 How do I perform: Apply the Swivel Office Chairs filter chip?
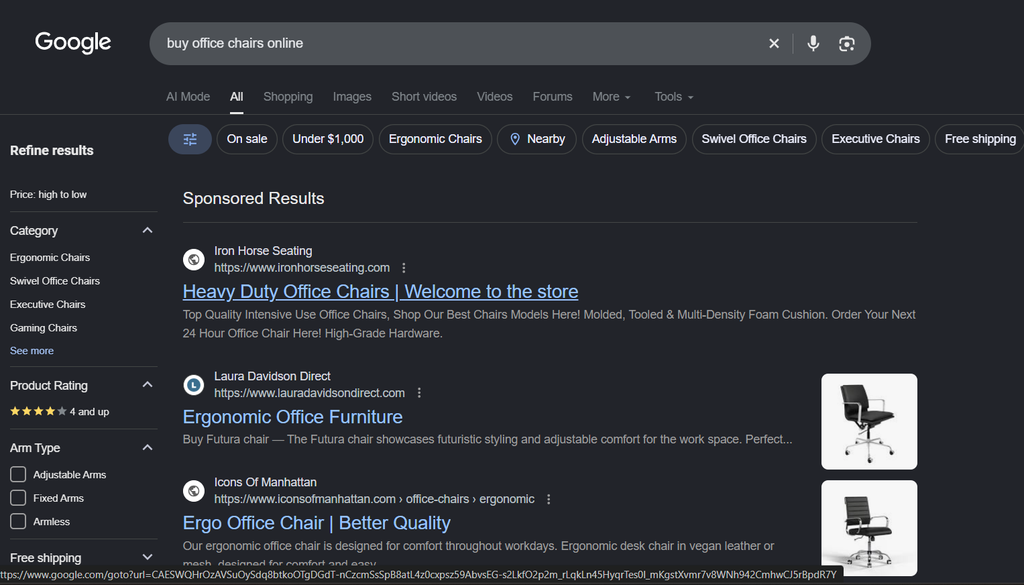click(754, 139)
